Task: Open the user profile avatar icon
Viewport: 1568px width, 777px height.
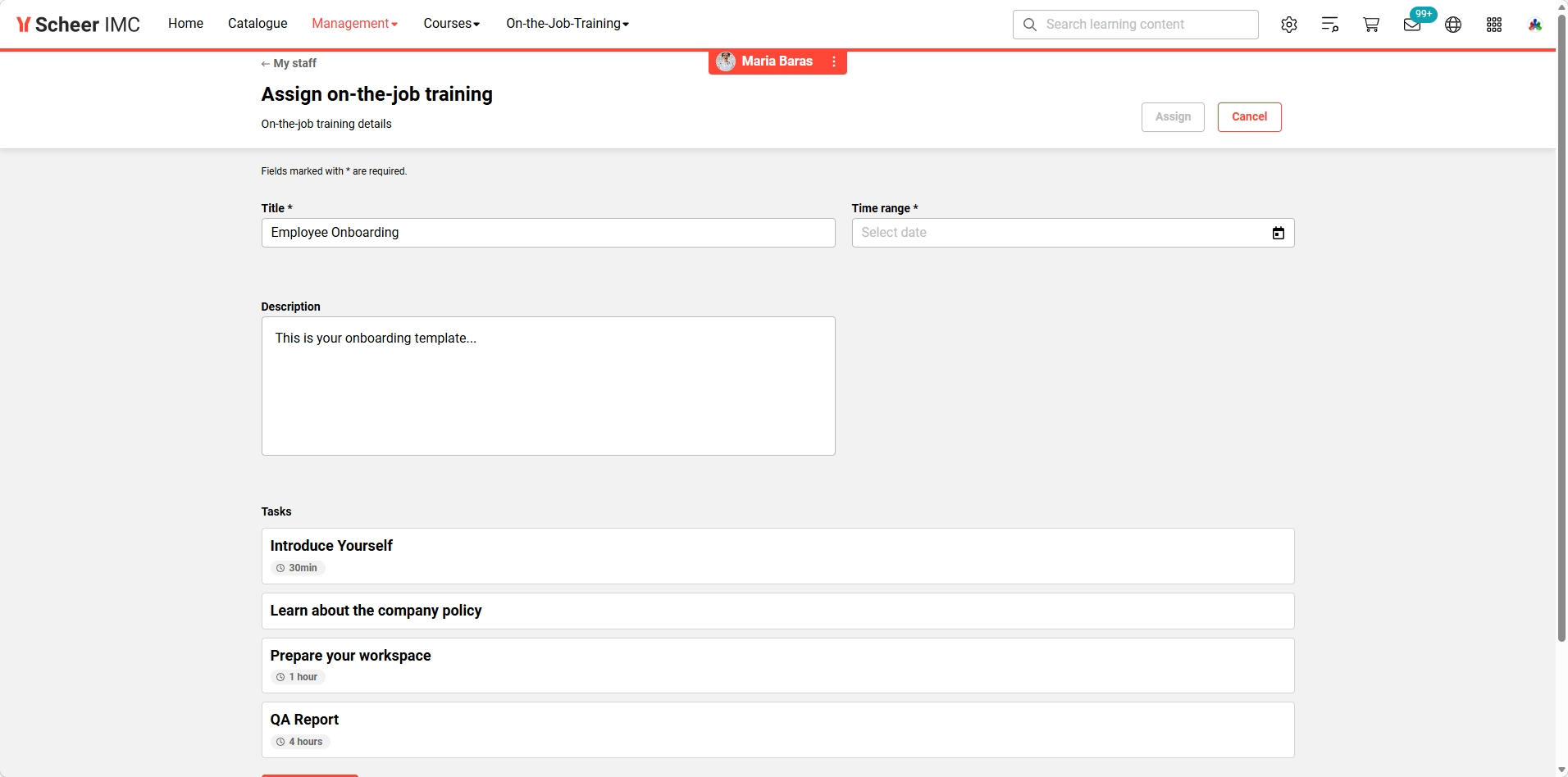Action: [1535, 25]
